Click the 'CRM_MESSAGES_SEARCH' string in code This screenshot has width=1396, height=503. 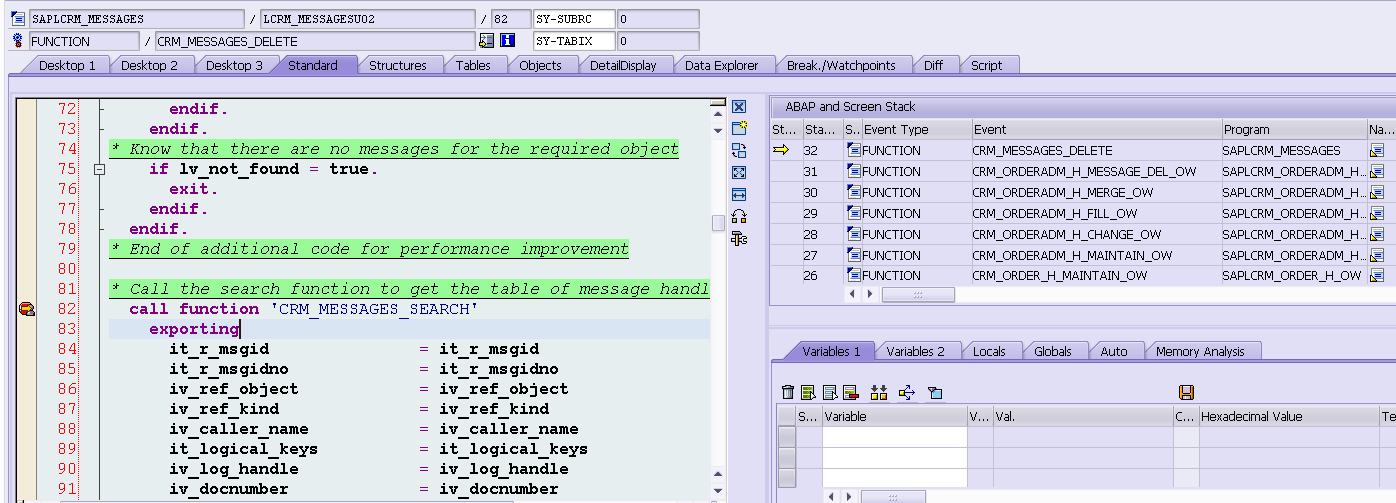373,309
